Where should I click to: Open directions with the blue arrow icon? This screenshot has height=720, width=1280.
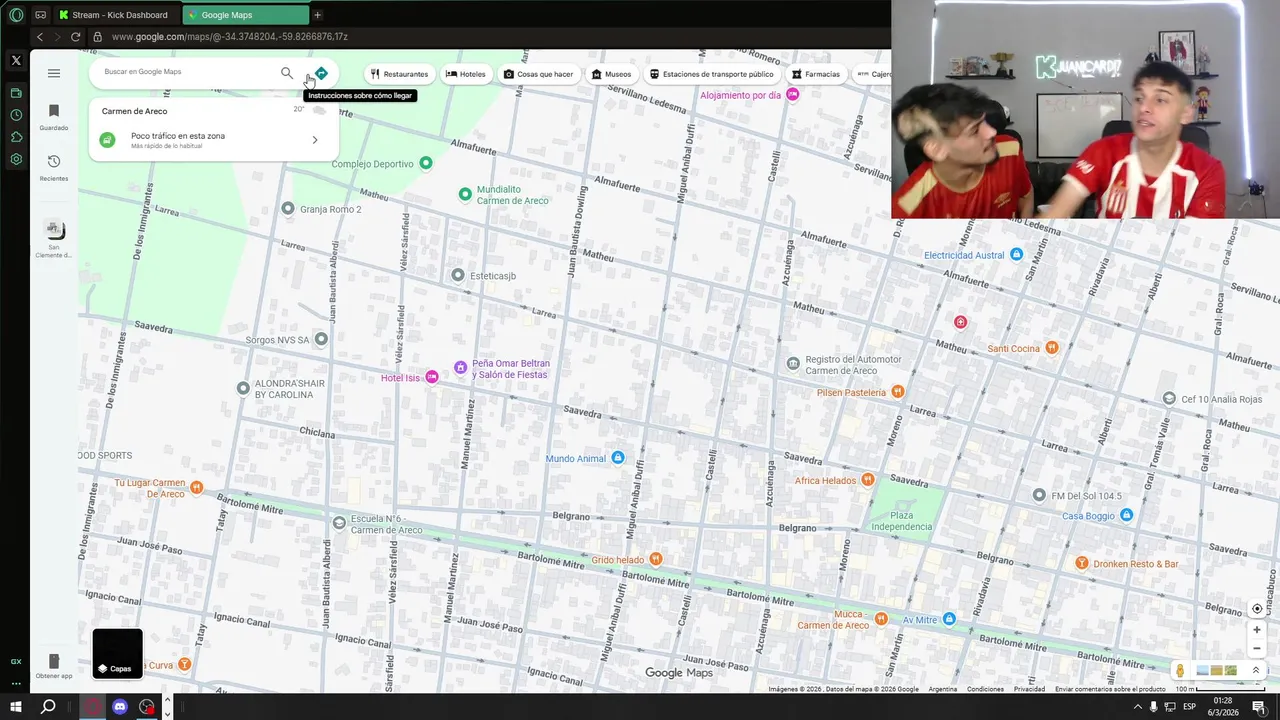point(321,73)
